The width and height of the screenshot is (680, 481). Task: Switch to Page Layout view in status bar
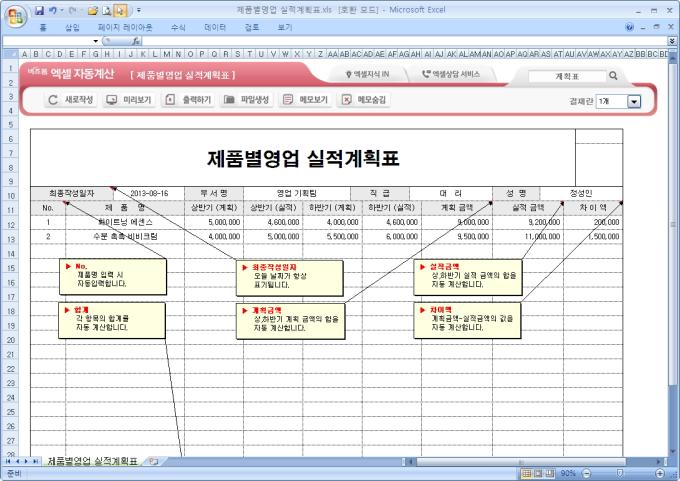(x=538, y=473)
